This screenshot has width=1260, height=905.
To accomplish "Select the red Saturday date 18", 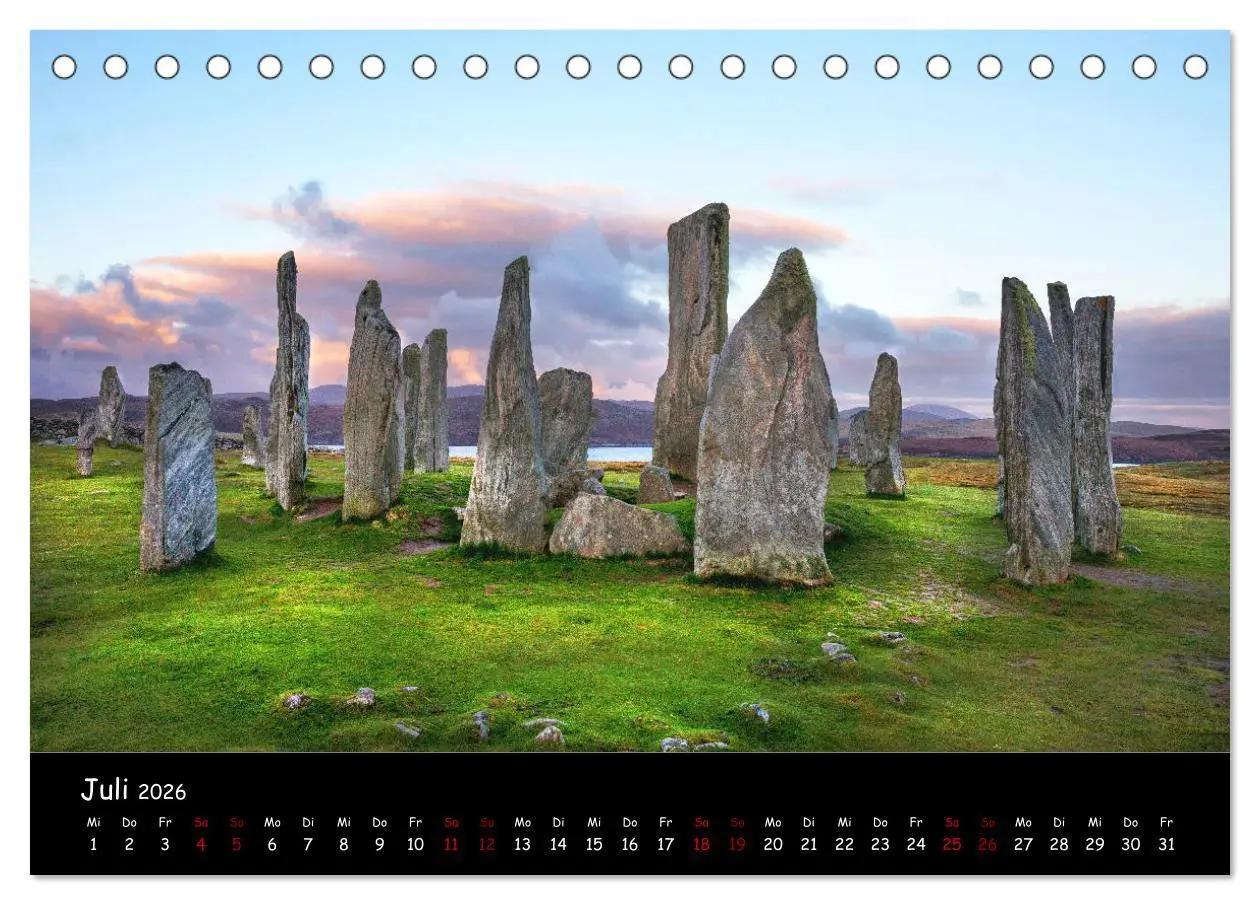I will (x=701, y=844).
